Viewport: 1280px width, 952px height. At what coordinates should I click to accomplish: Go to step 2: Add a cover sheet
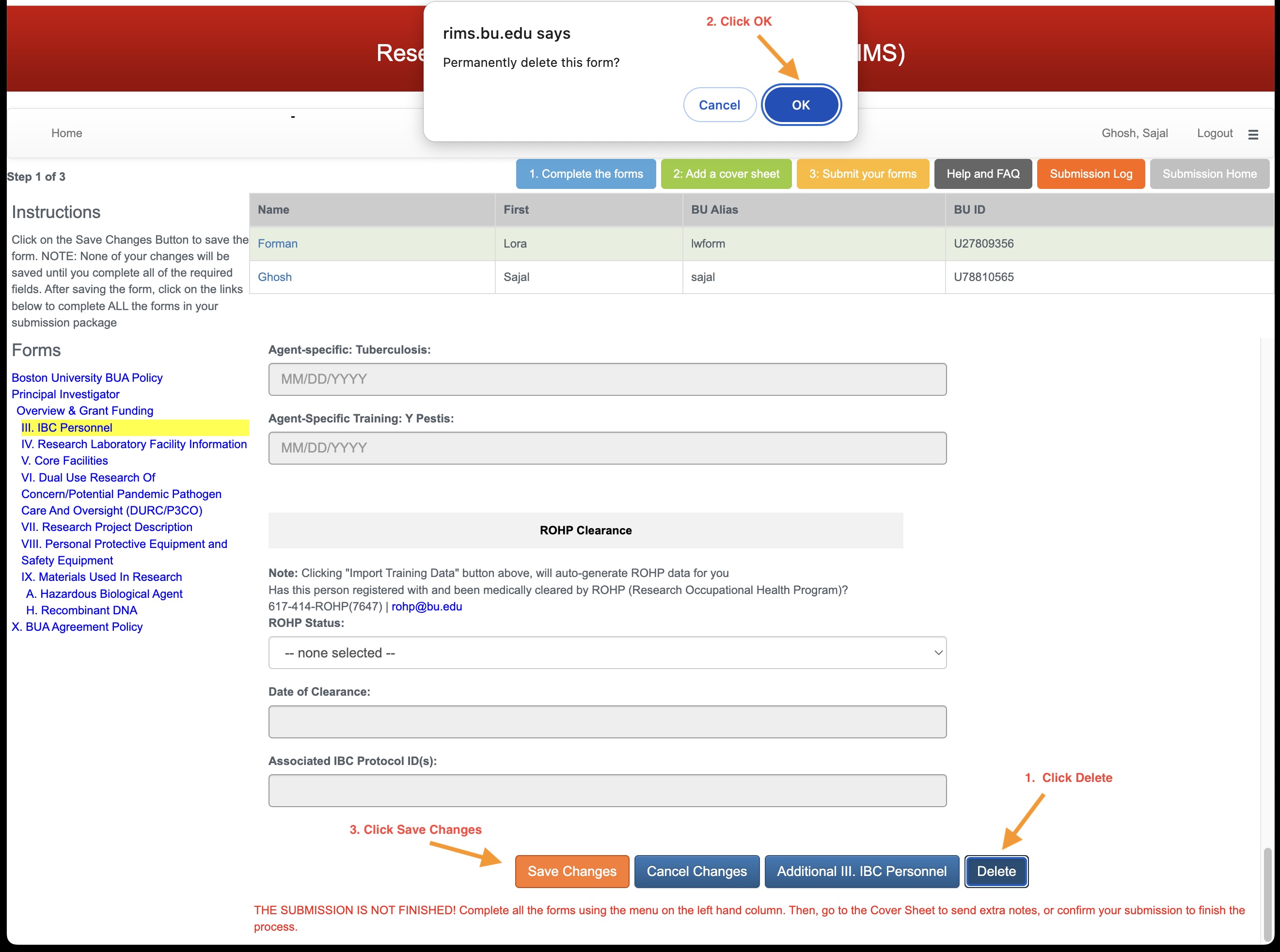tap(726, 174)
